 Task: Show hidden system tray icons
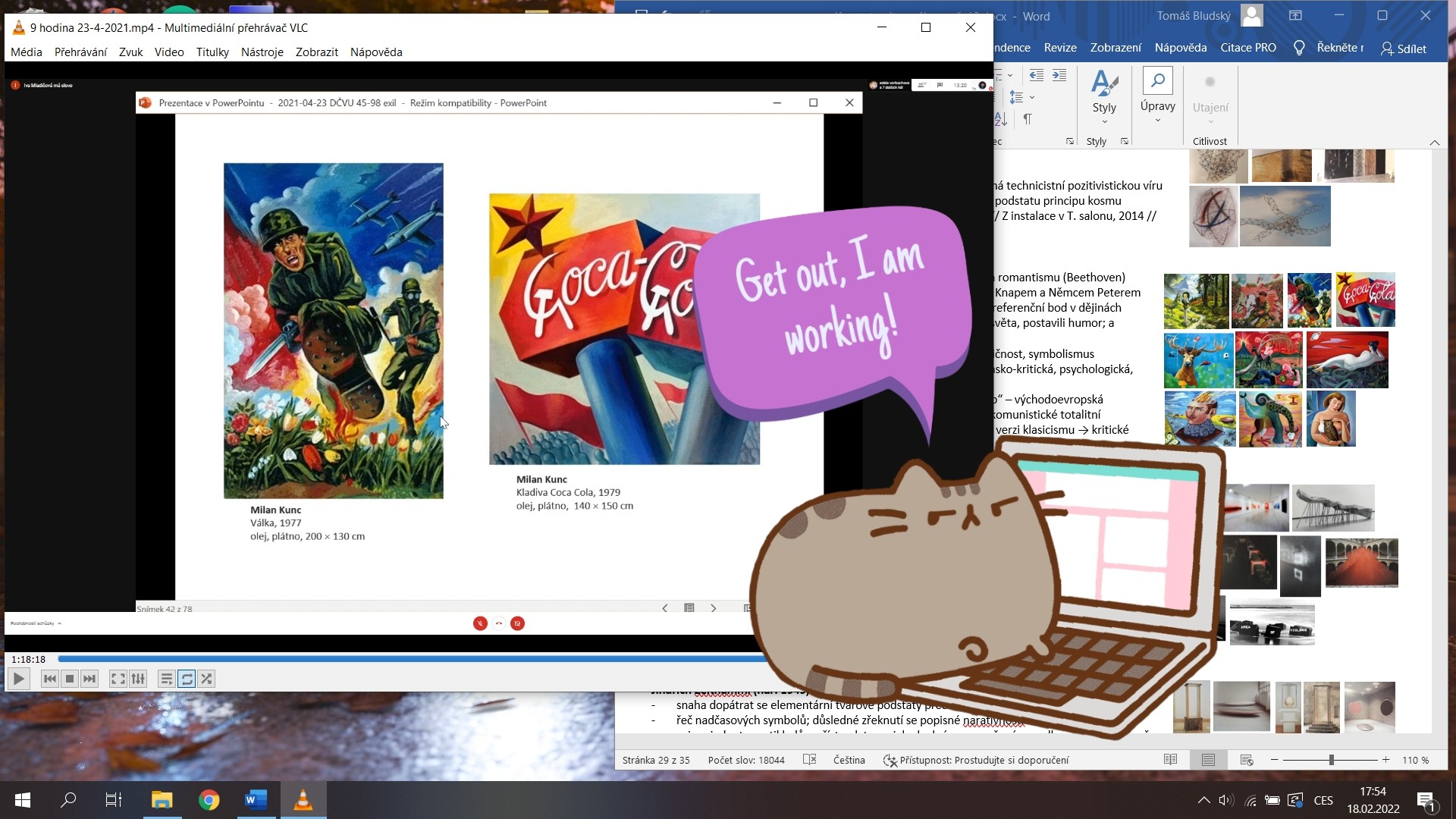1203,800
